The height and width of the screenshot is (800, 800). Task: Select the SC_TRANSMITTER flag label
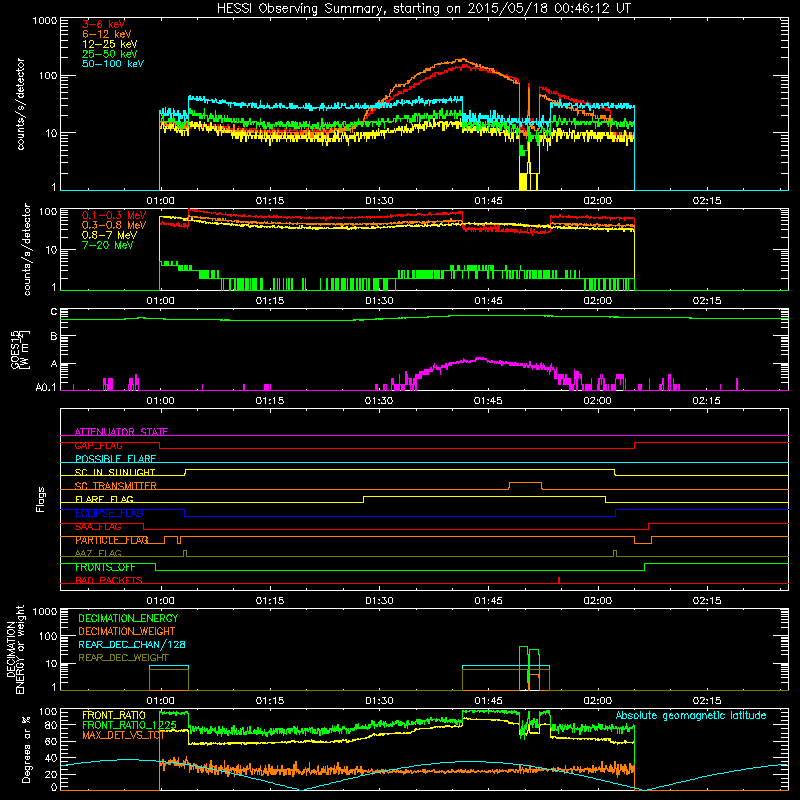tap(116, 486)
